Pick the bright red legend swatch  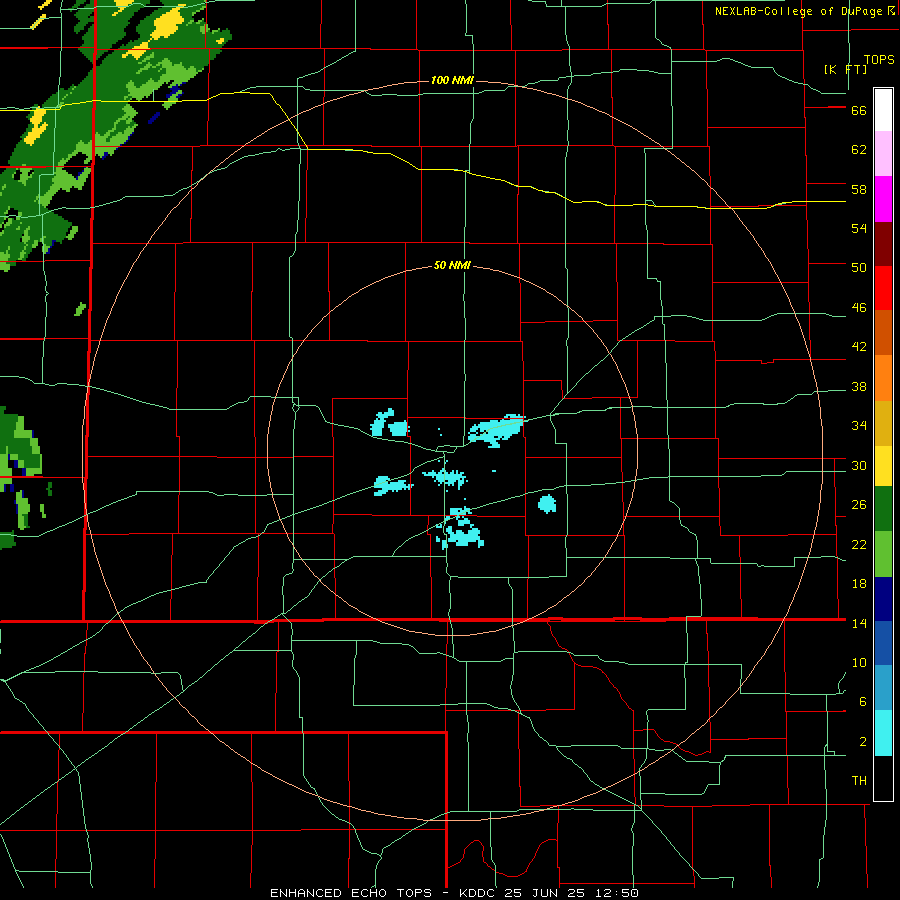[x=883, y=288]
